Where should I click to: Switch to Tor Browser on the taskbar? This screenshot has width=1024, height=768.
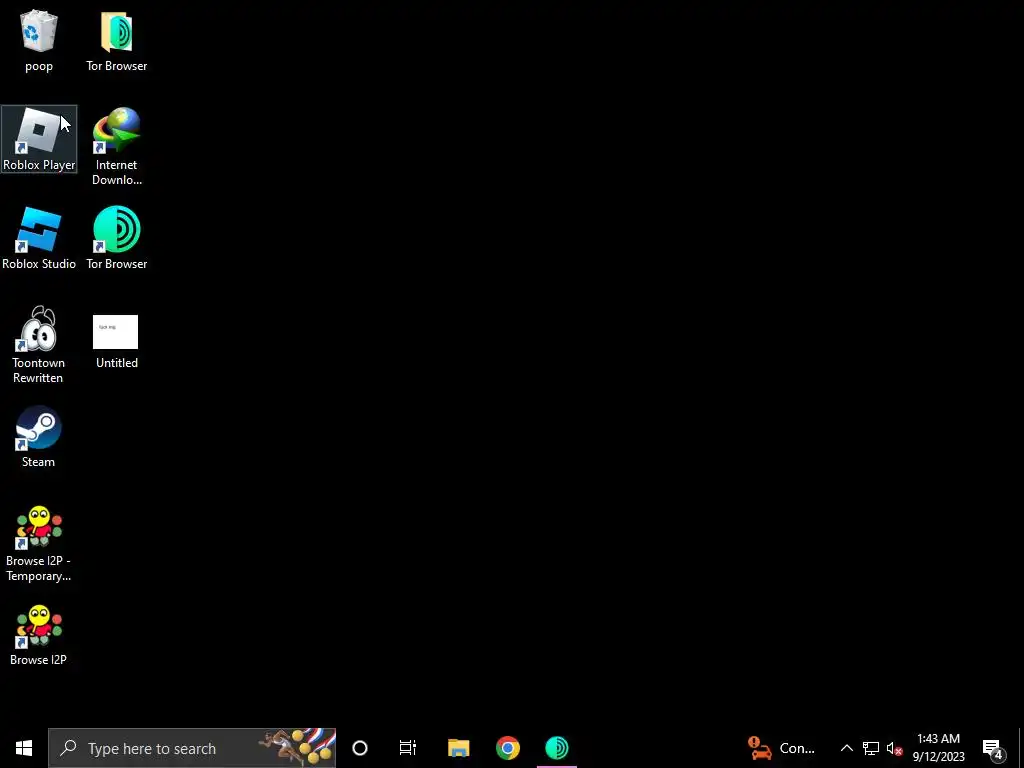[x=557, y=748]
